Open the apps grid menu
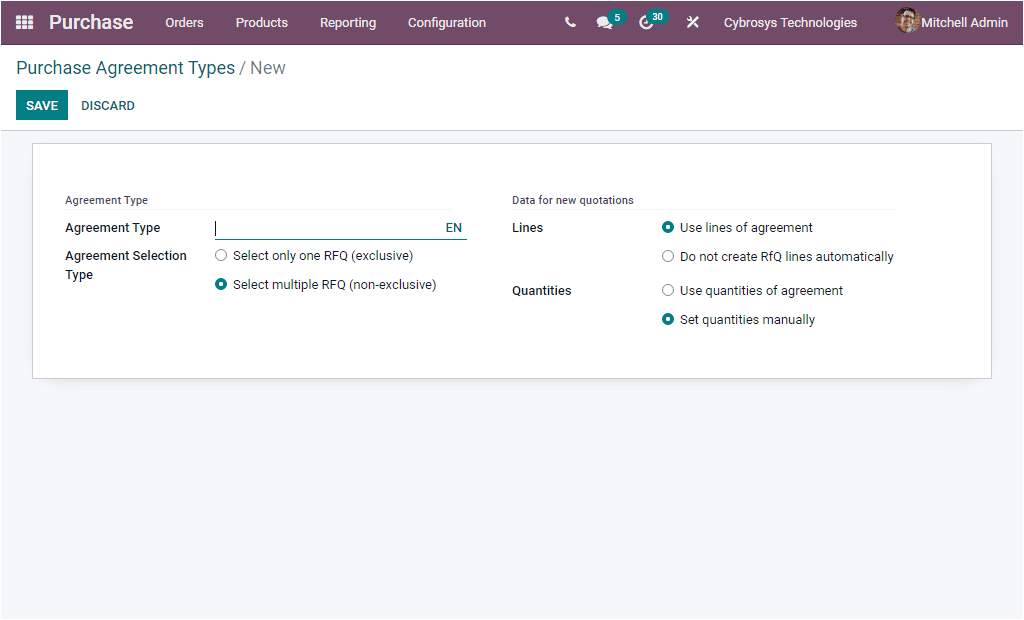 pyautogui.click(x=22, y=22)
